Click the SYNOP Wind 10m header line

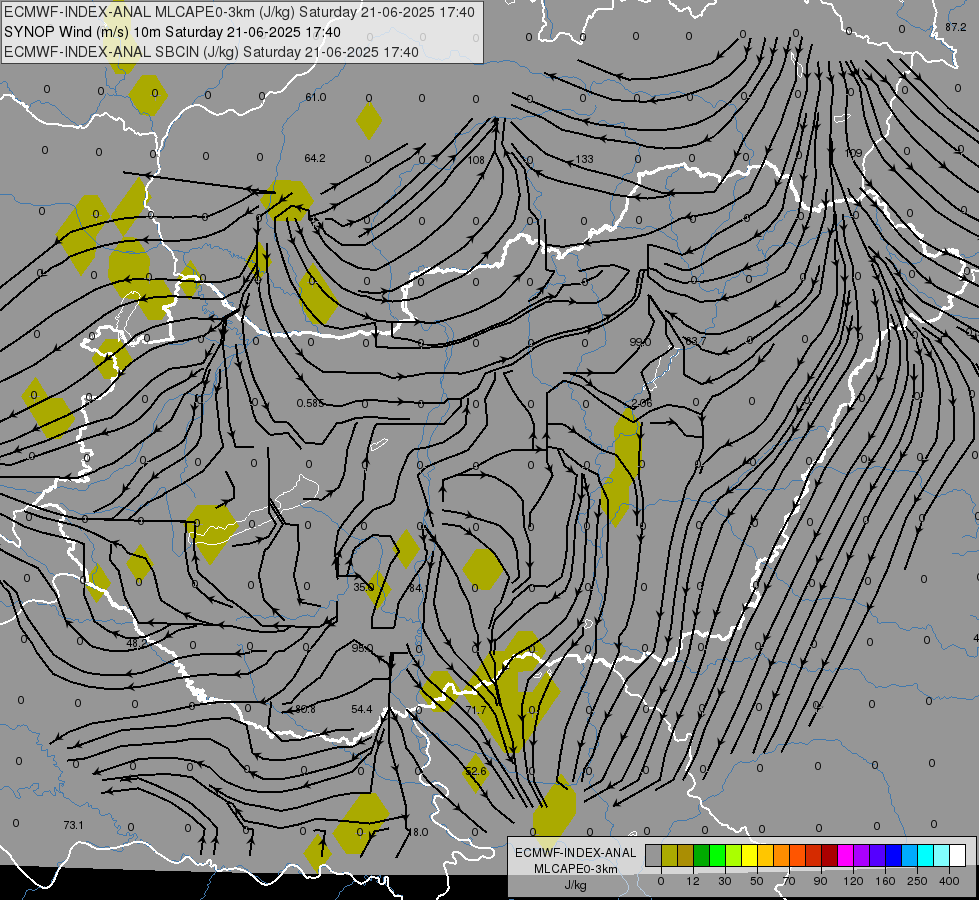172,32
